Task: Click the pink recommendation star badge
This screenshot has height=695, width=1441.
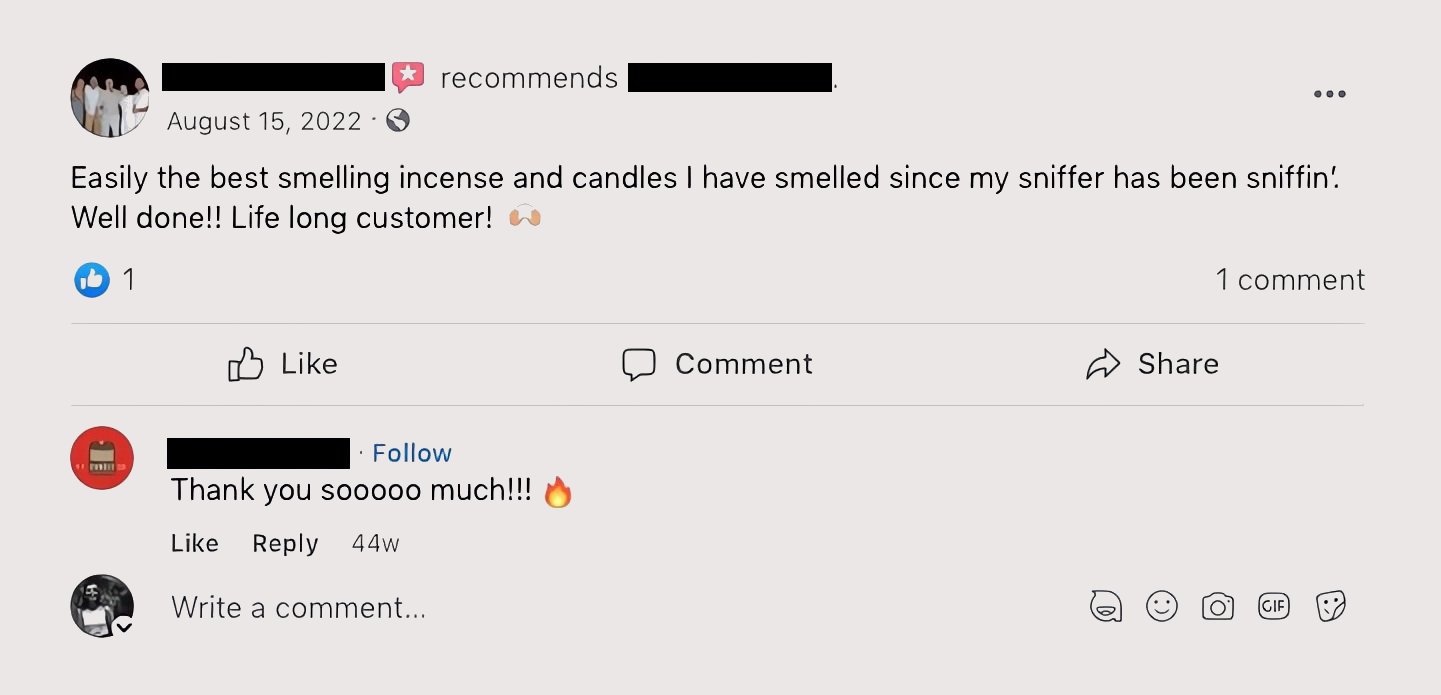Action: pyautogui.click(x=407, y=77)
